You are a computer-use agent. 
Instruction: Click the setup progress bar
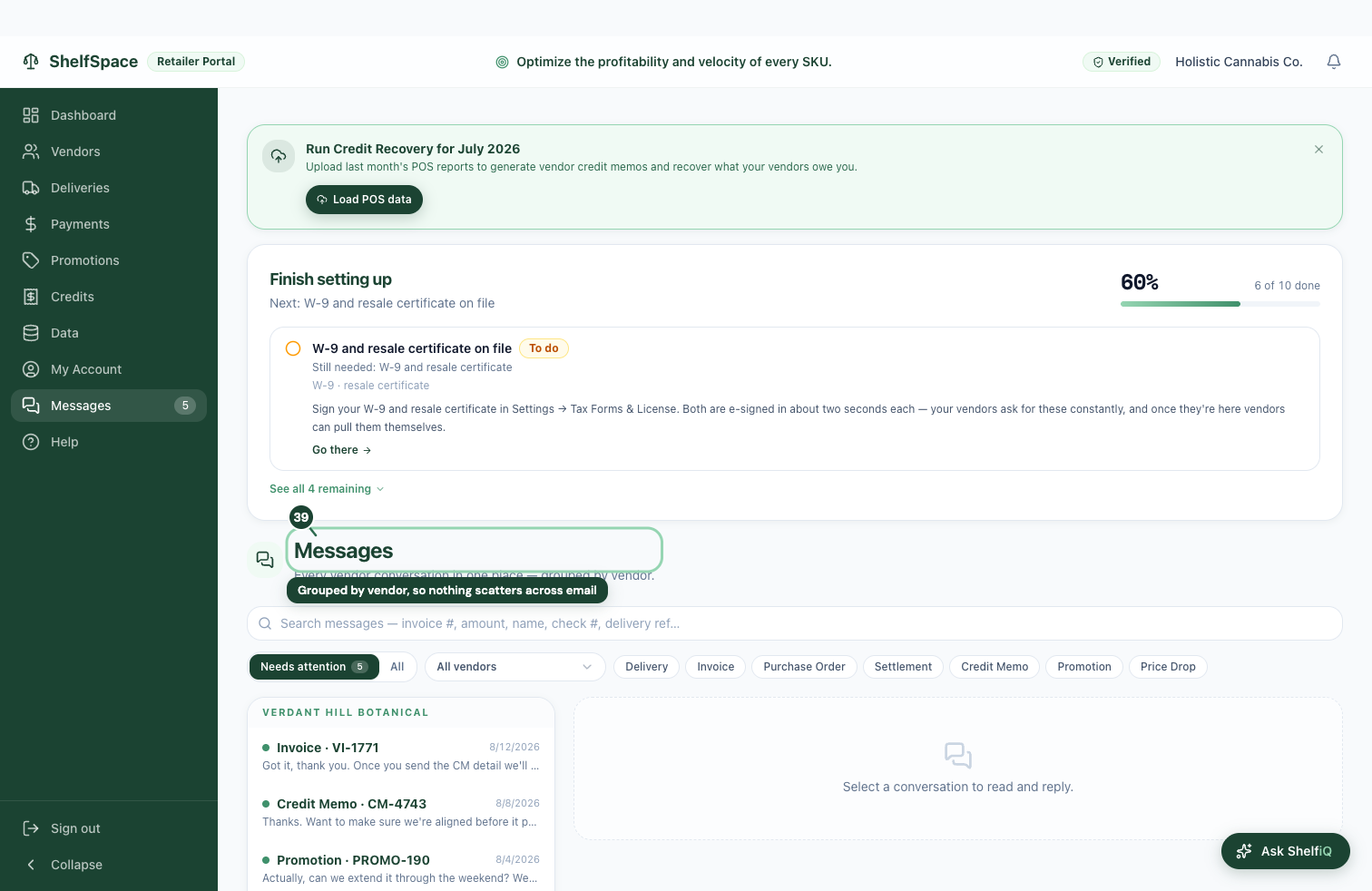(1220, 304)
